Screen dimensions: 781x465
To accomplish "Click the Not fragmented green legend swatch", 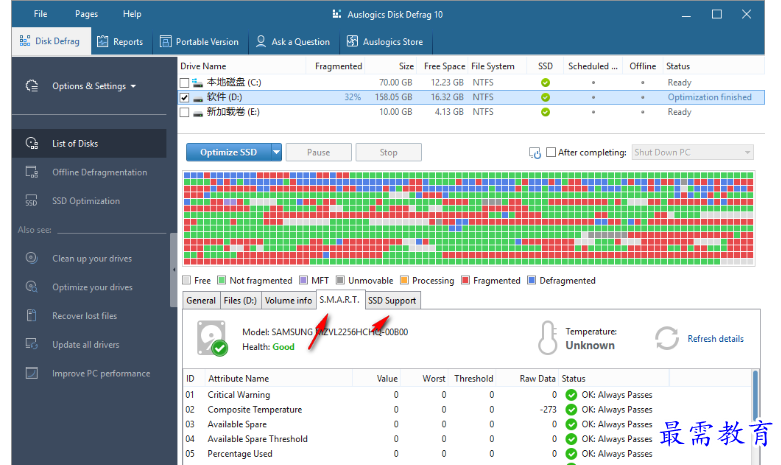I will point(222,280).
